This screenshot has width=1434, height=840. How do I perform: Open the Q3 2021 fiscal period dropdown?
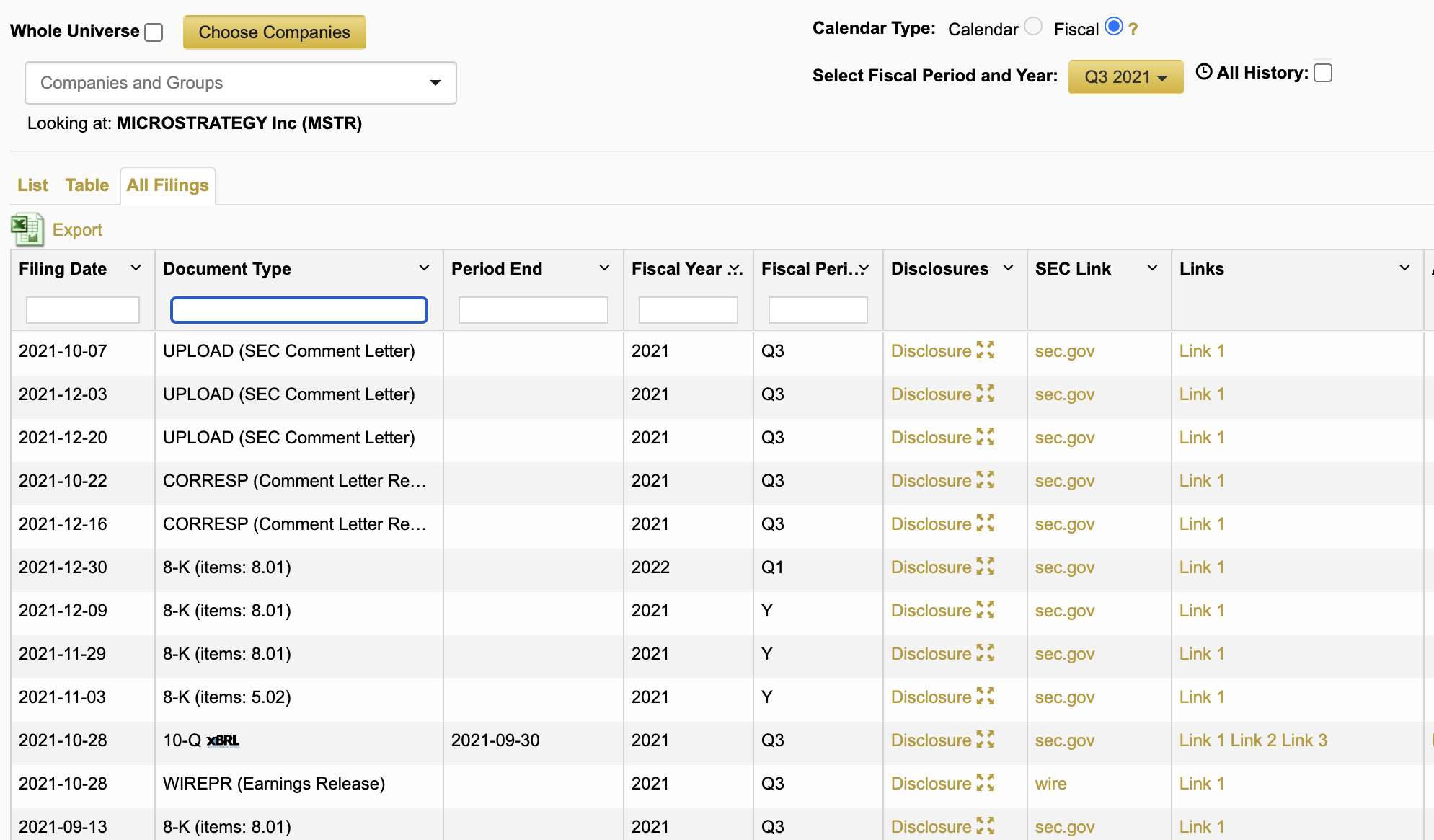click(1125, 76)
